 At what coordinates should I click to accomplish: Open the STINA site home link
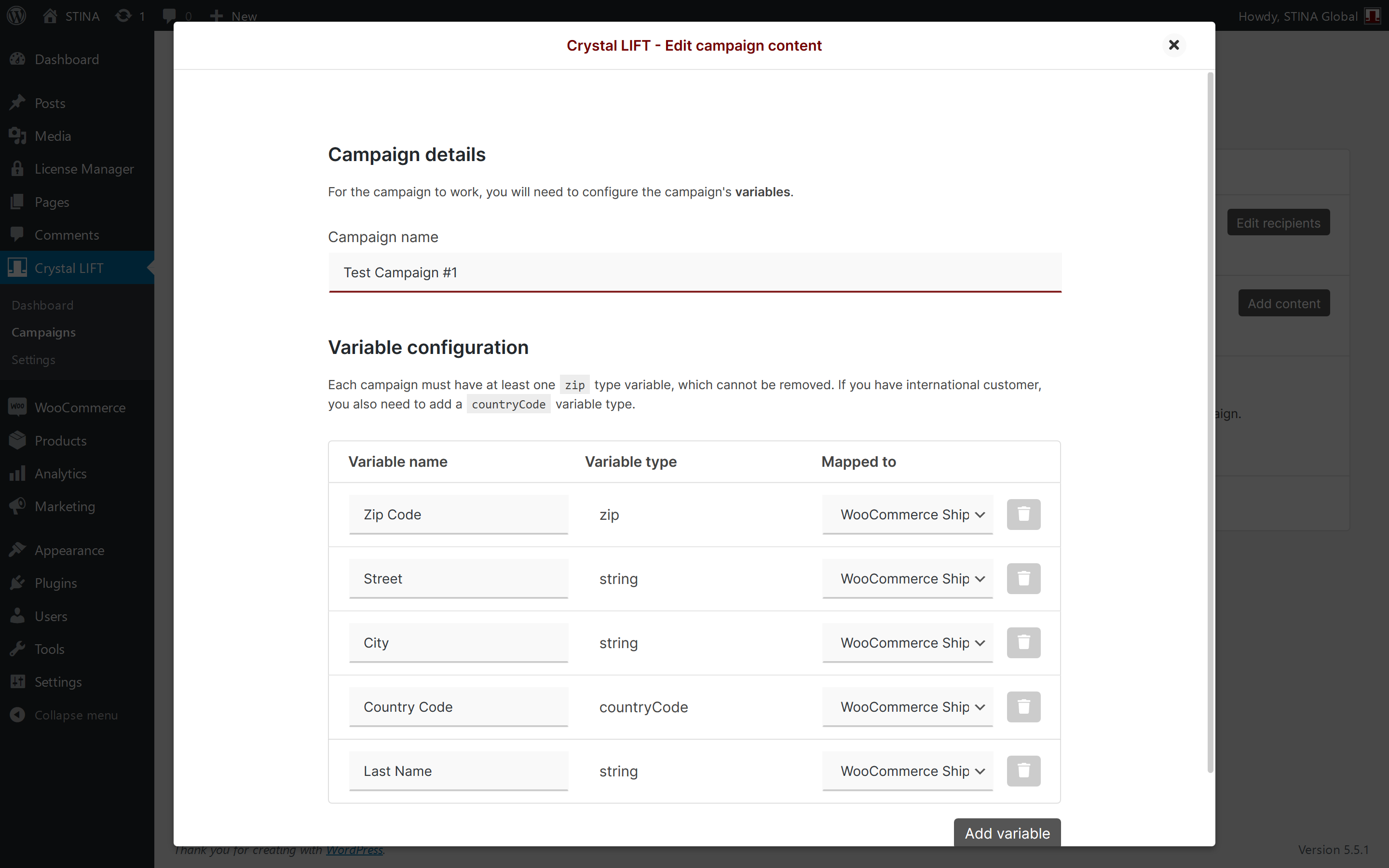71,15
